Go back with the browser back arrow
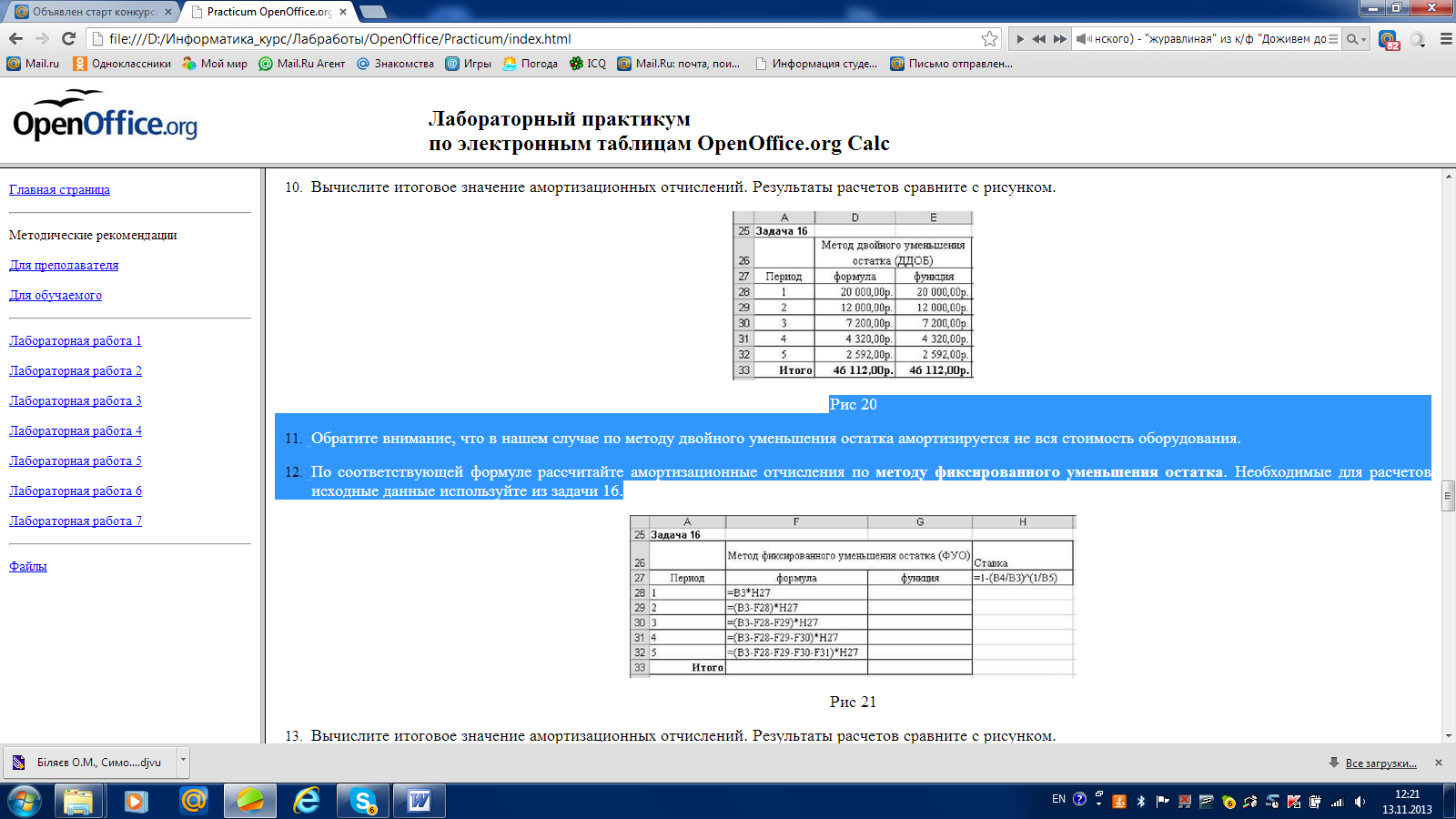Screen dimensions: 1456x819 (15, 38)
